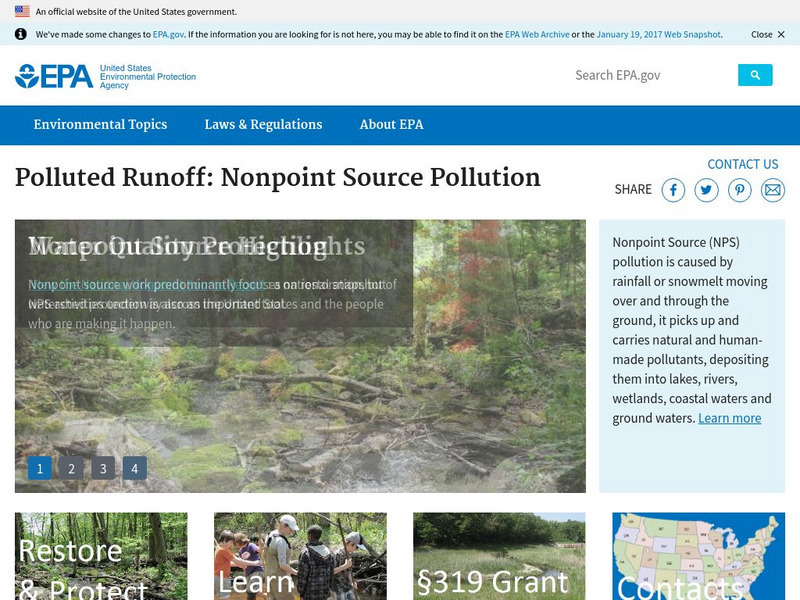Click the EPA logo
This screenshot has height=600, width=800.
(105, 77)
